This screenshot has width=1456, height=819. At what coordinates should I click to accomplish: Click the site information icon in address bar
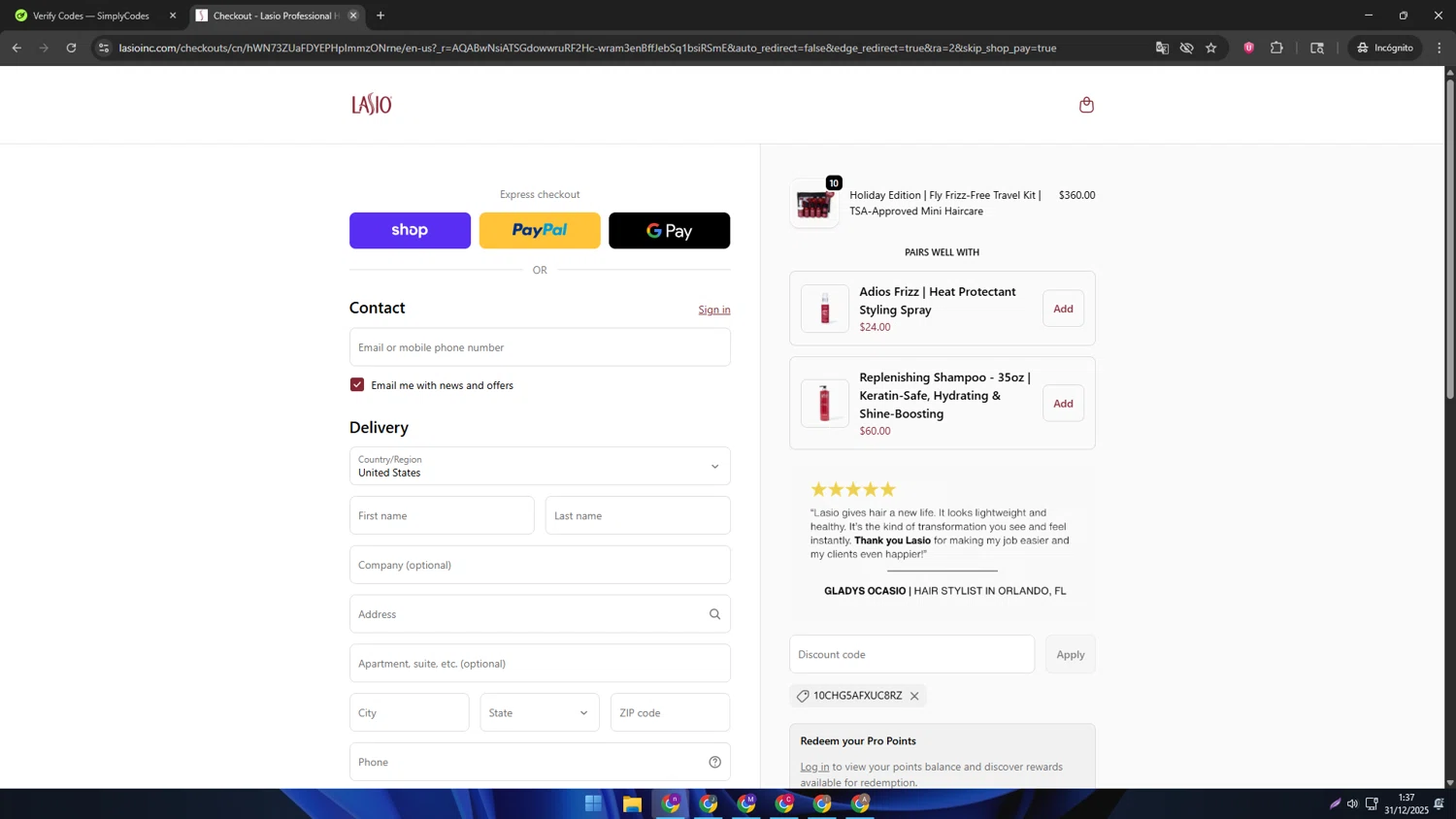pyautogui.click(x=104, y=48)
